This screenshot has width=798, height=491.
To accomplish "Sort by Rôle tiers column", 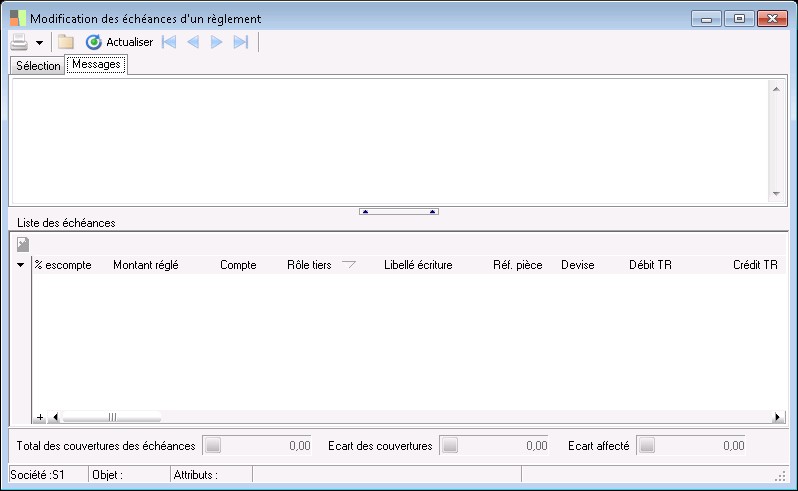I will (309, 265).
